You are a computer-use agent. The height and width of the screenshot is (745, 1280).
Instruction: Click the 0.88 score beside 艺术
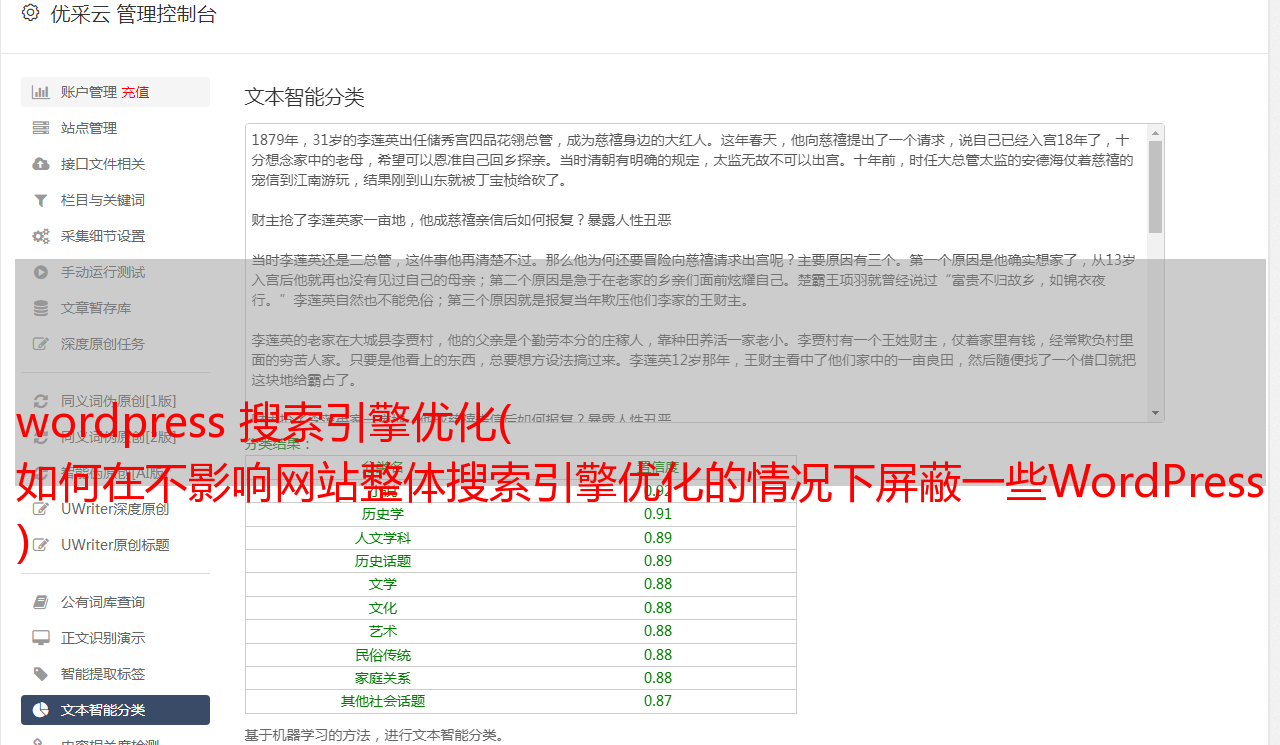click(658, 631)
